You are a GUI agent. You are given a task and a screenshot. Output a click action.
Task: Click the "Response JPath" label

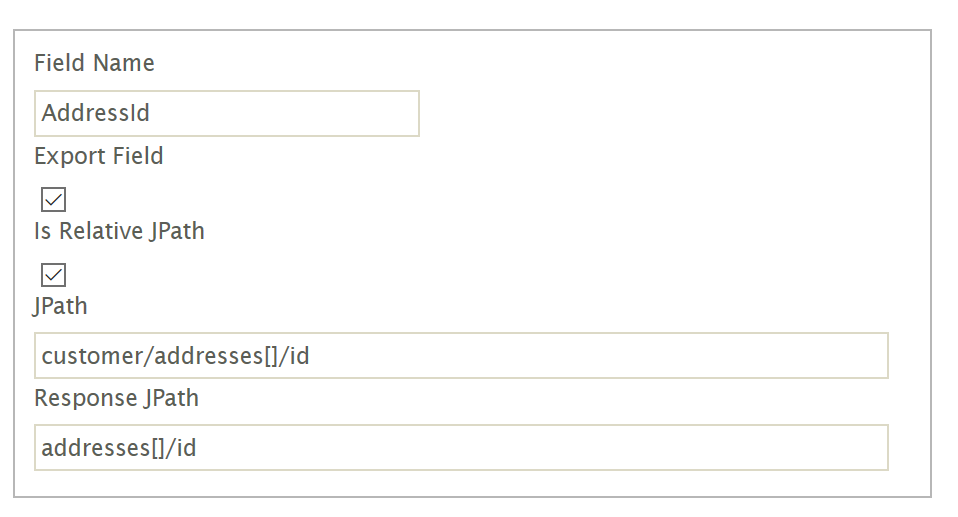pos(116,398)
